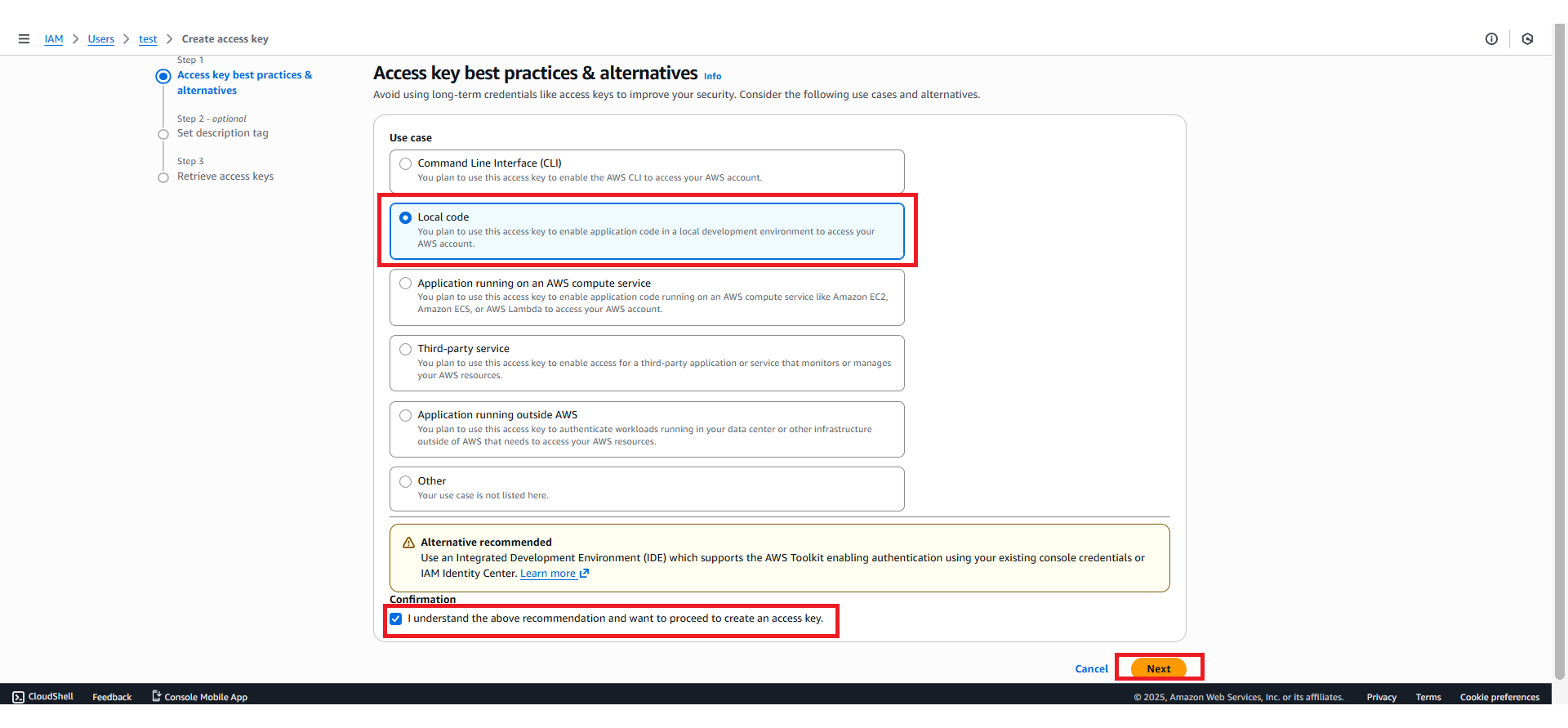
Task: Select the Local code radio option
Action: pos(405,217)
